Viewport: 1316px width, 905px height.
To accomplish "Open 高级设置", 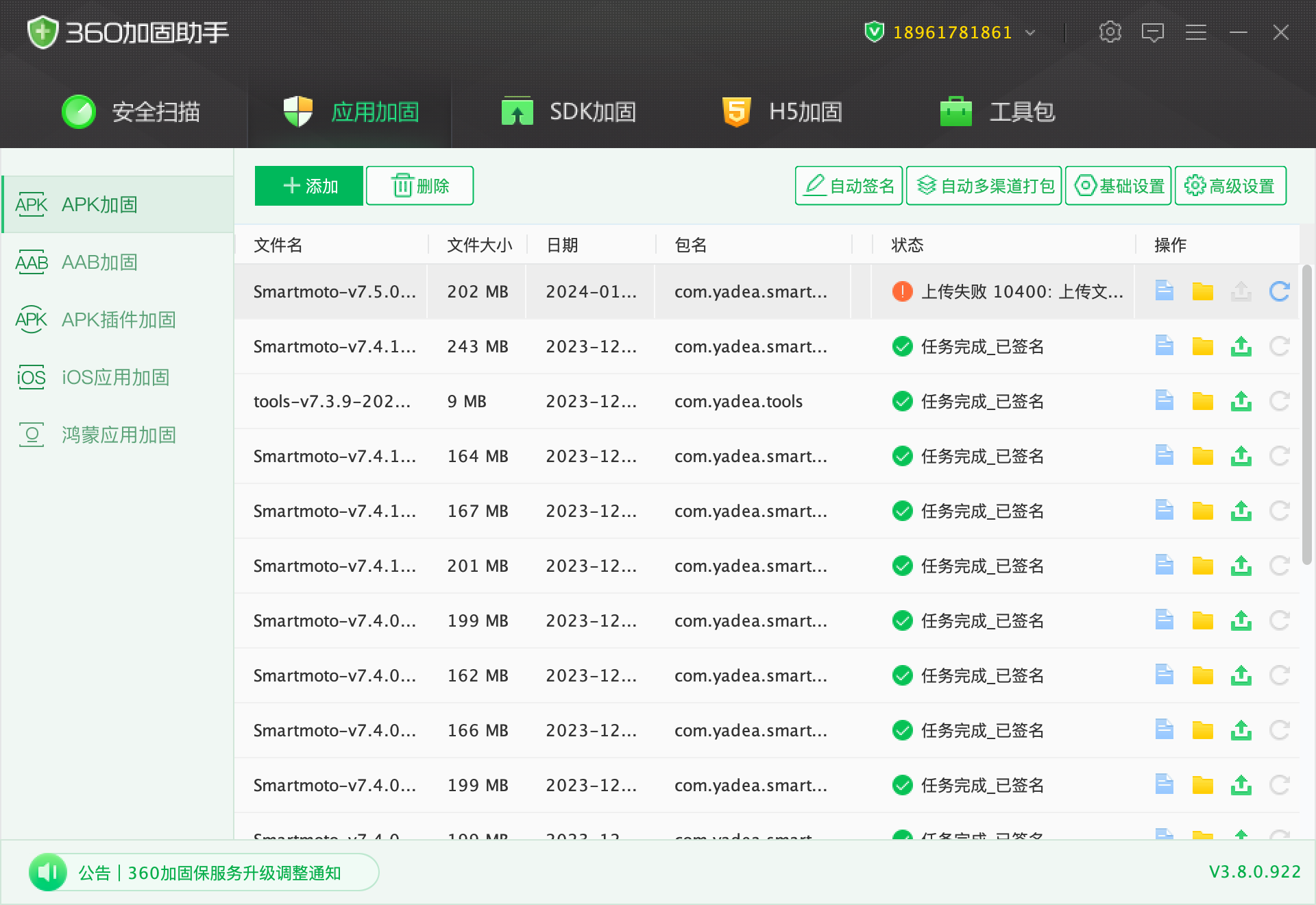I will [1230, 186].
